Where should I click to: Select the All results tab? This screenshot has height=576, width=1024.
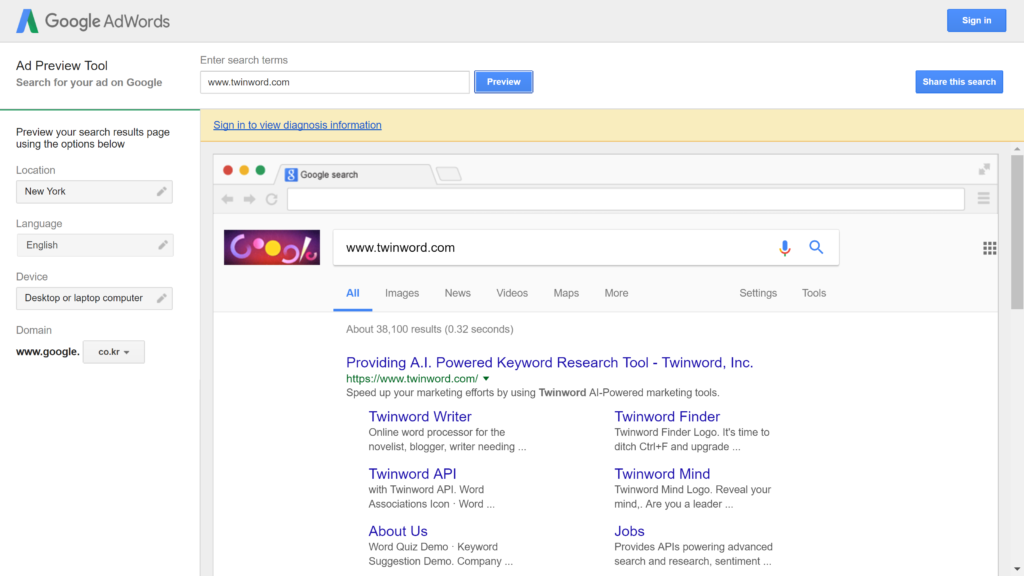(353, 293)
